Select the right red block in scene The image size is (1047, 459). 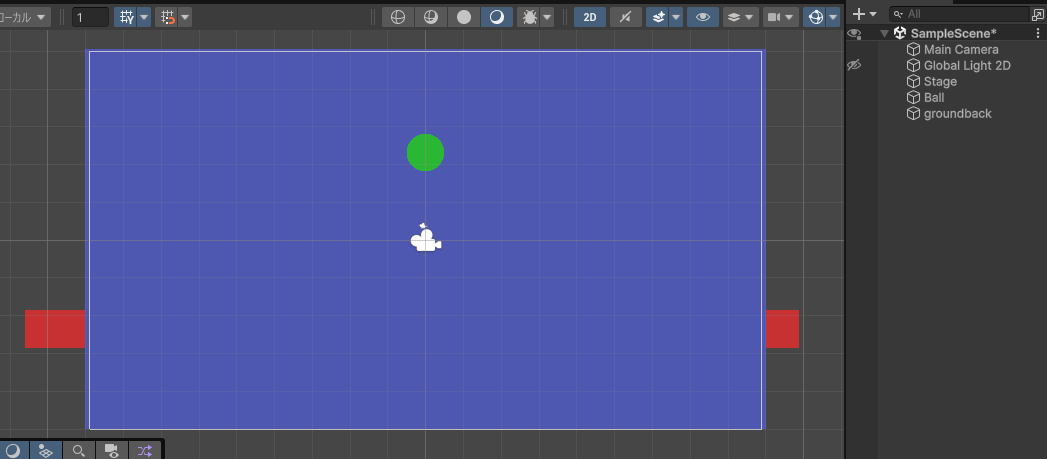pyautogui.click(x=782, y=329)
